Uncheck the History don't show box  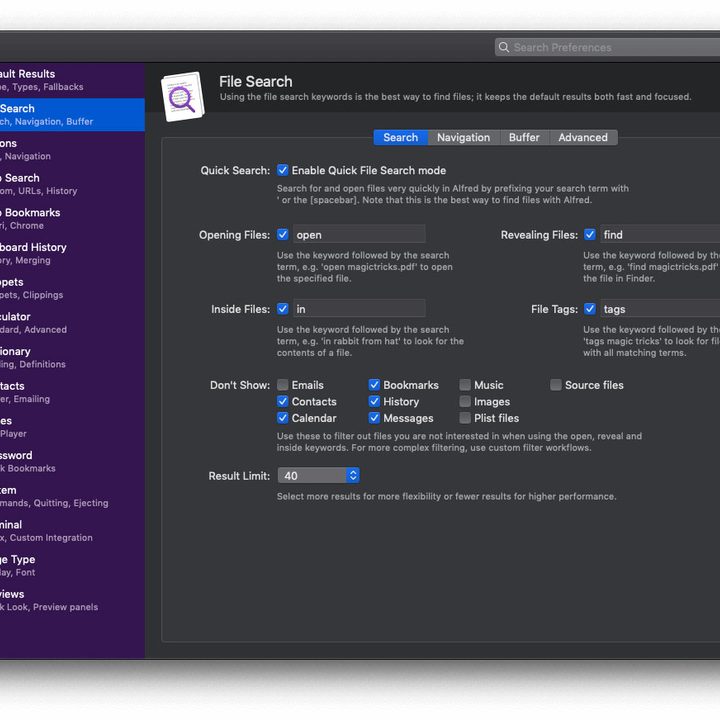pos(374,401)
